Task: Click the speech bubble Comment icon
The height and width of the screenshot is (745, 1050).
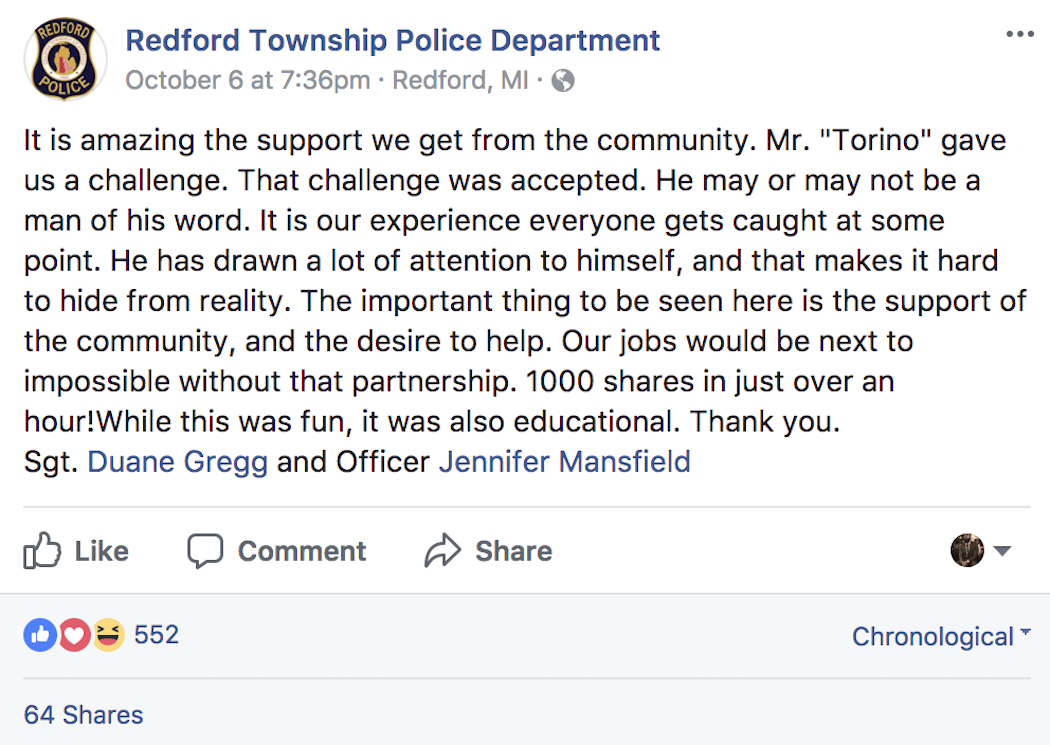Action: pos(205,551)
